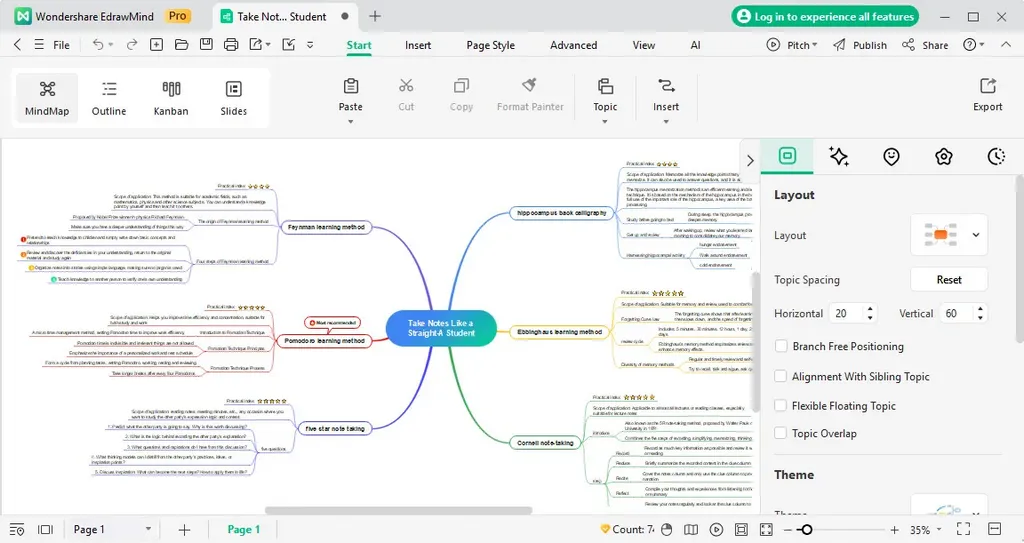Expand the Topic dropdown arrow
1024x543 pixels.
point(605,122)
